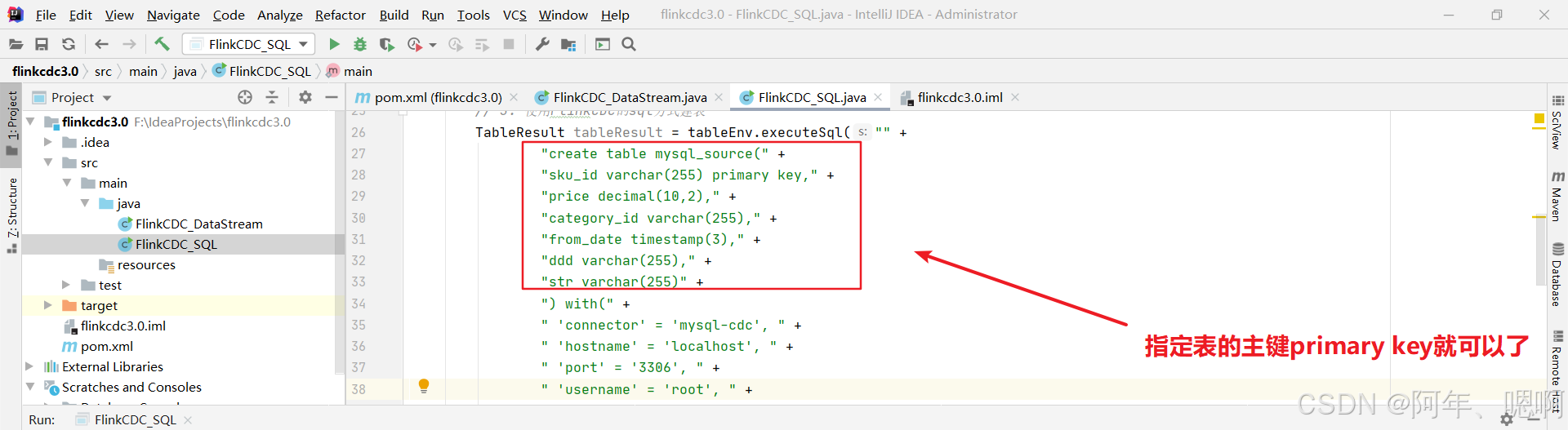Collapse the java folder node
The height and width of the screenshot is (430, 1568).
[x=85, y=203]
